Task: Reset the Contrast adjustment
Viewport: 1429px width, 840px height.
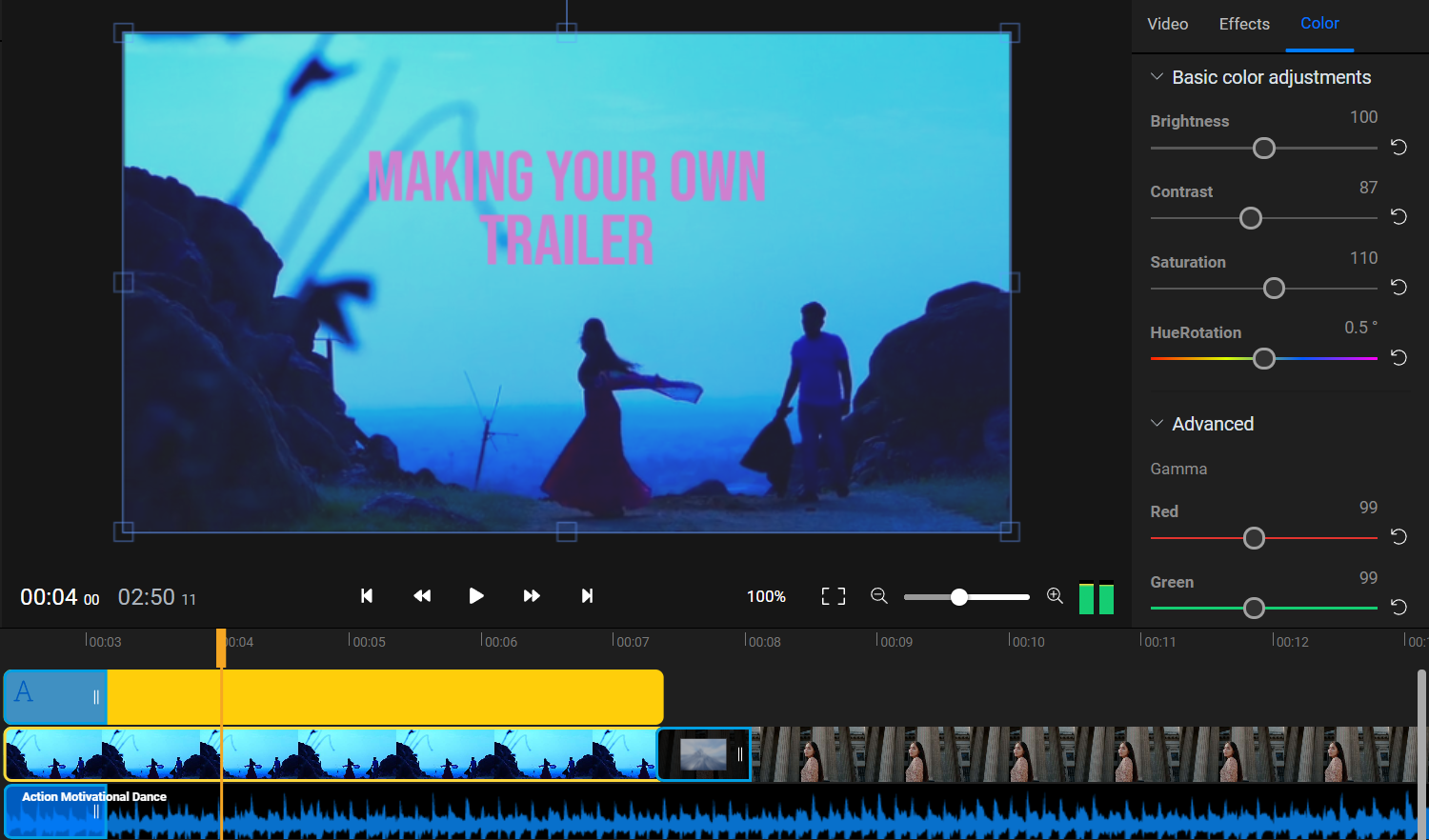Action: [1399, 217]
